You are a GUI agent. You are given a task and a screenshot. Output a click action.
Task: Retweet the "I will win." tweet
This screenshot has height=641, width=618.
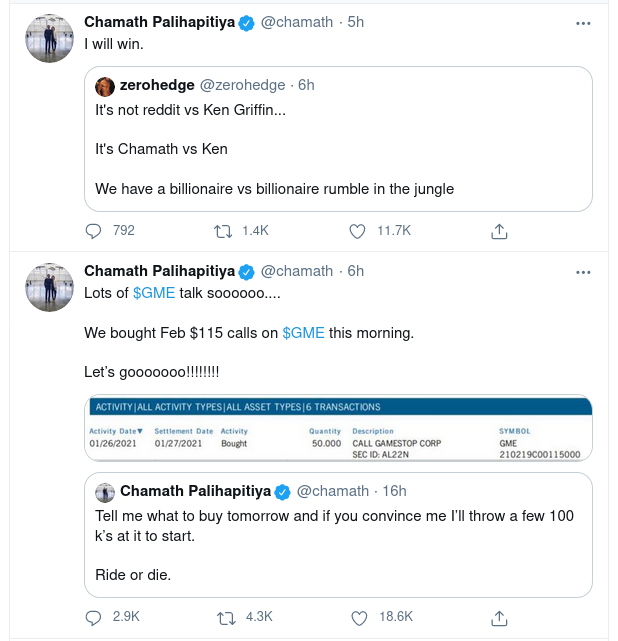225,231
